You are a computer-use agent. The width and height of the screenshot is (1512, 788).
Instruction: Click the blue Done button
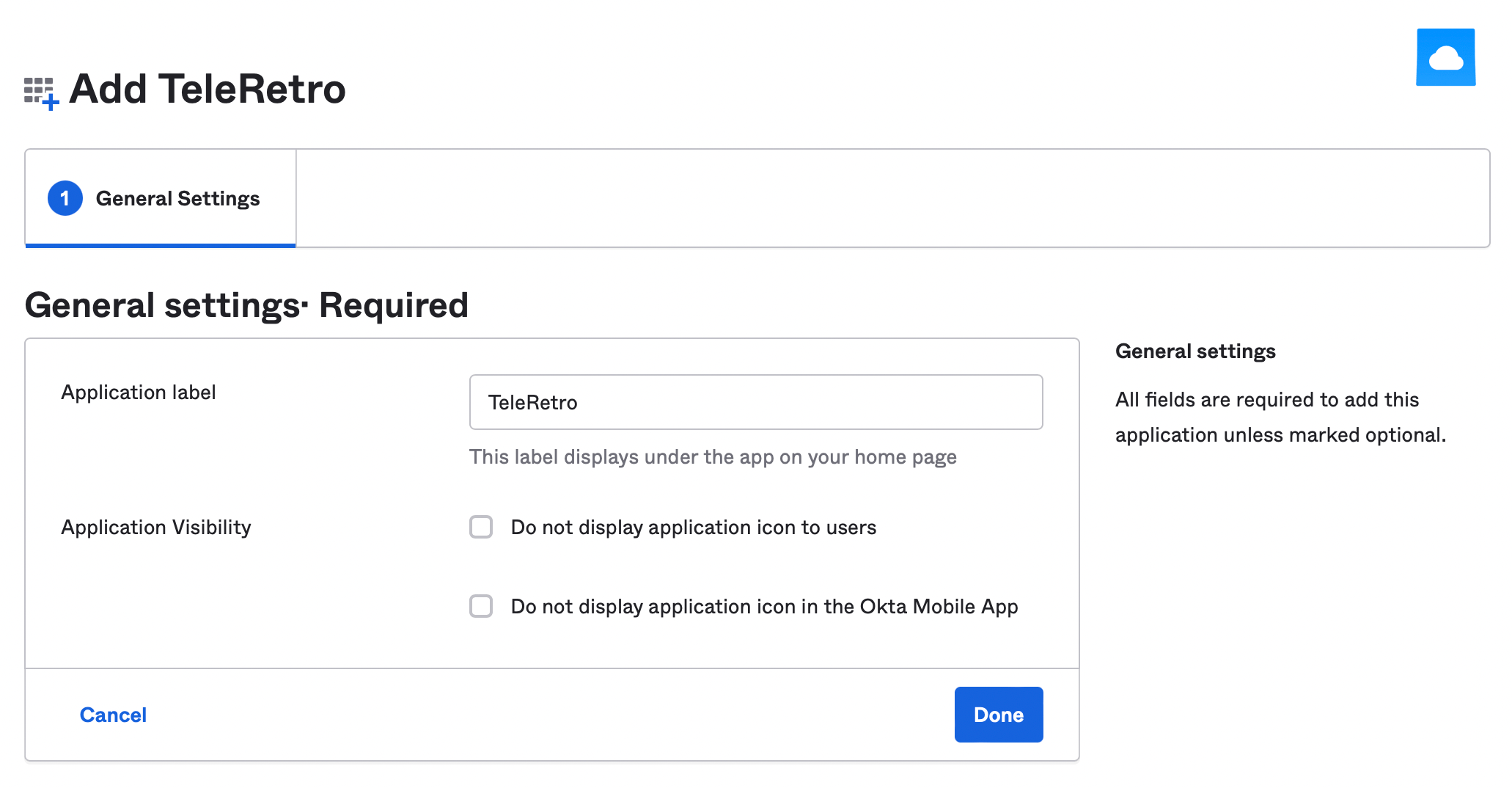999,715
